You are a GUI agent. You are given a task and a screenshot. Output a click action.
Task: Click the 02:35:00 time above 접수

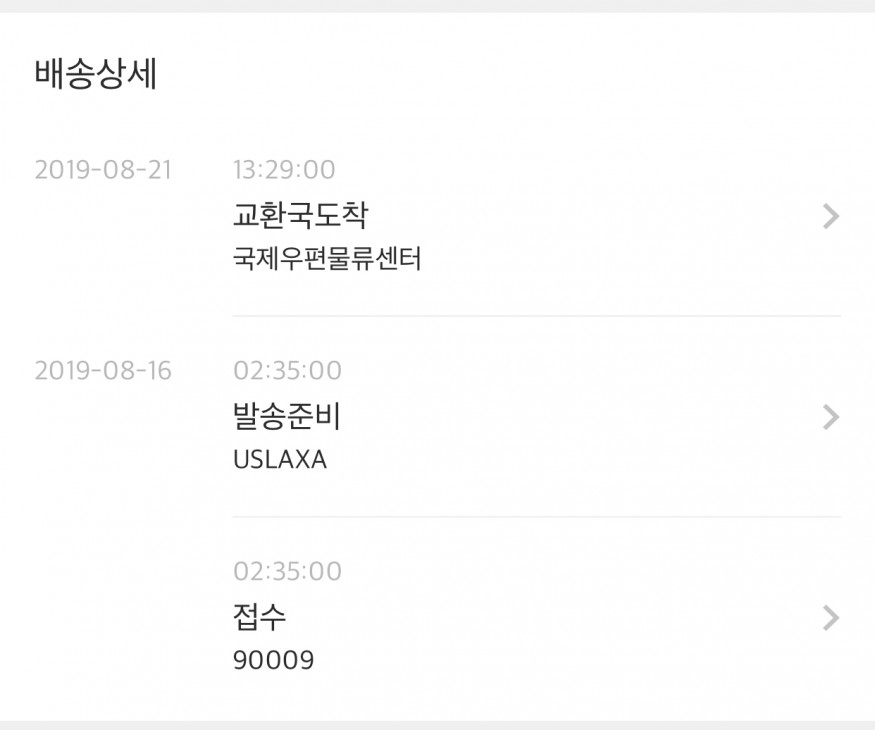[287, 572]
